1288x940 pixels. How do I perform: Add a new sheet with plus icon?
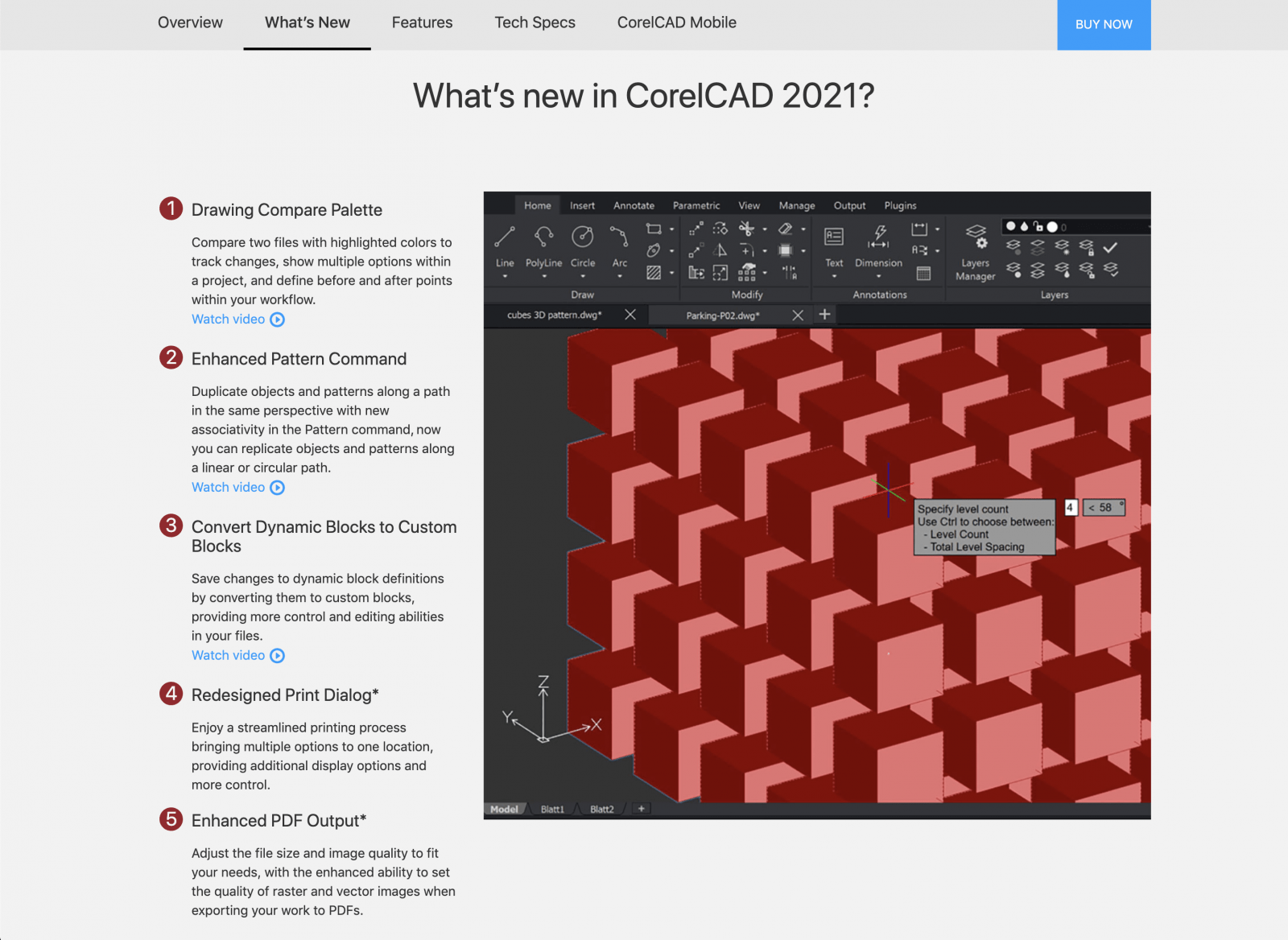pos(642,809)
